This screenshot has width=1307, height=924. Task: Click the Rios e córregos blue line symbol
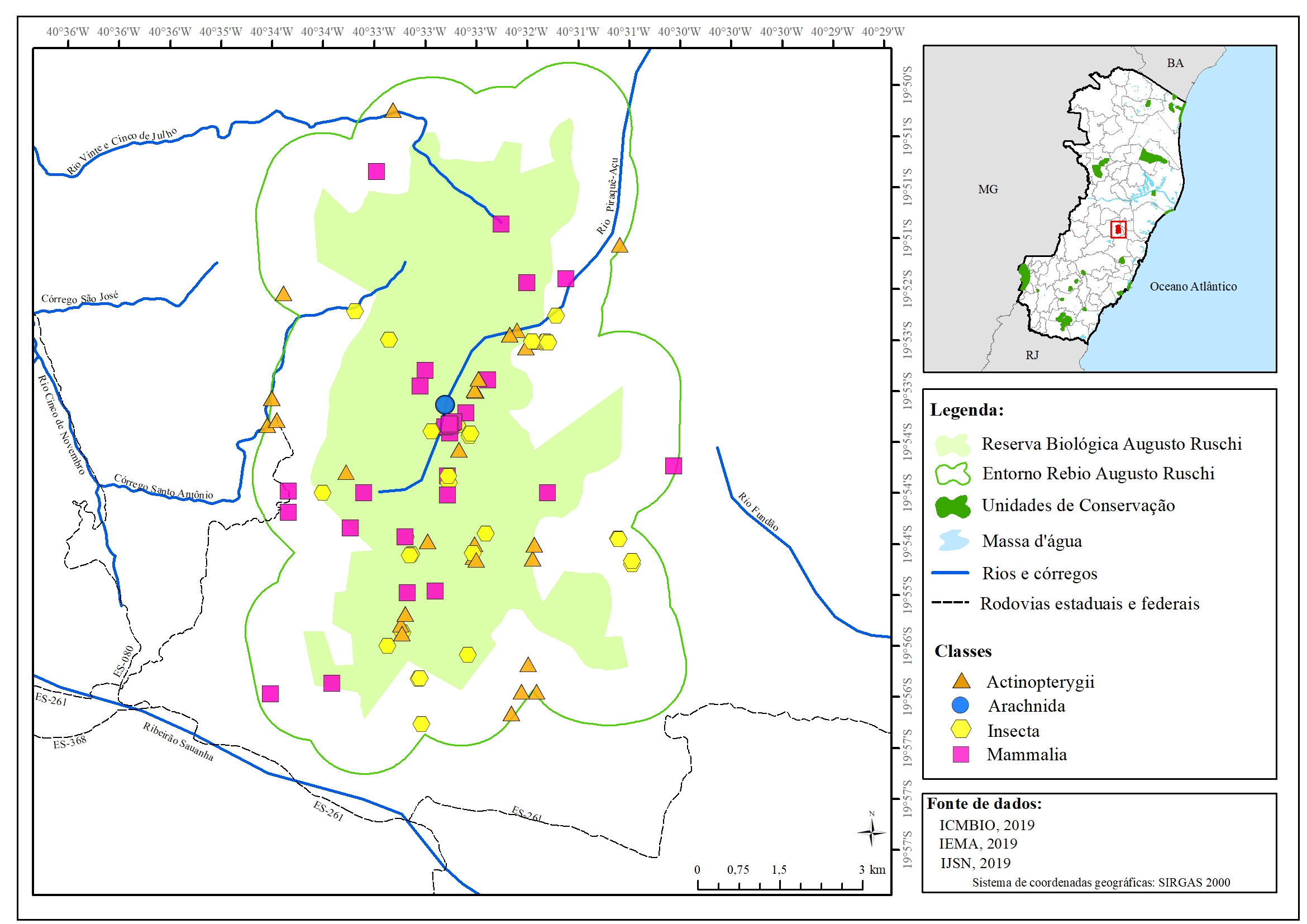click(950, 573)
